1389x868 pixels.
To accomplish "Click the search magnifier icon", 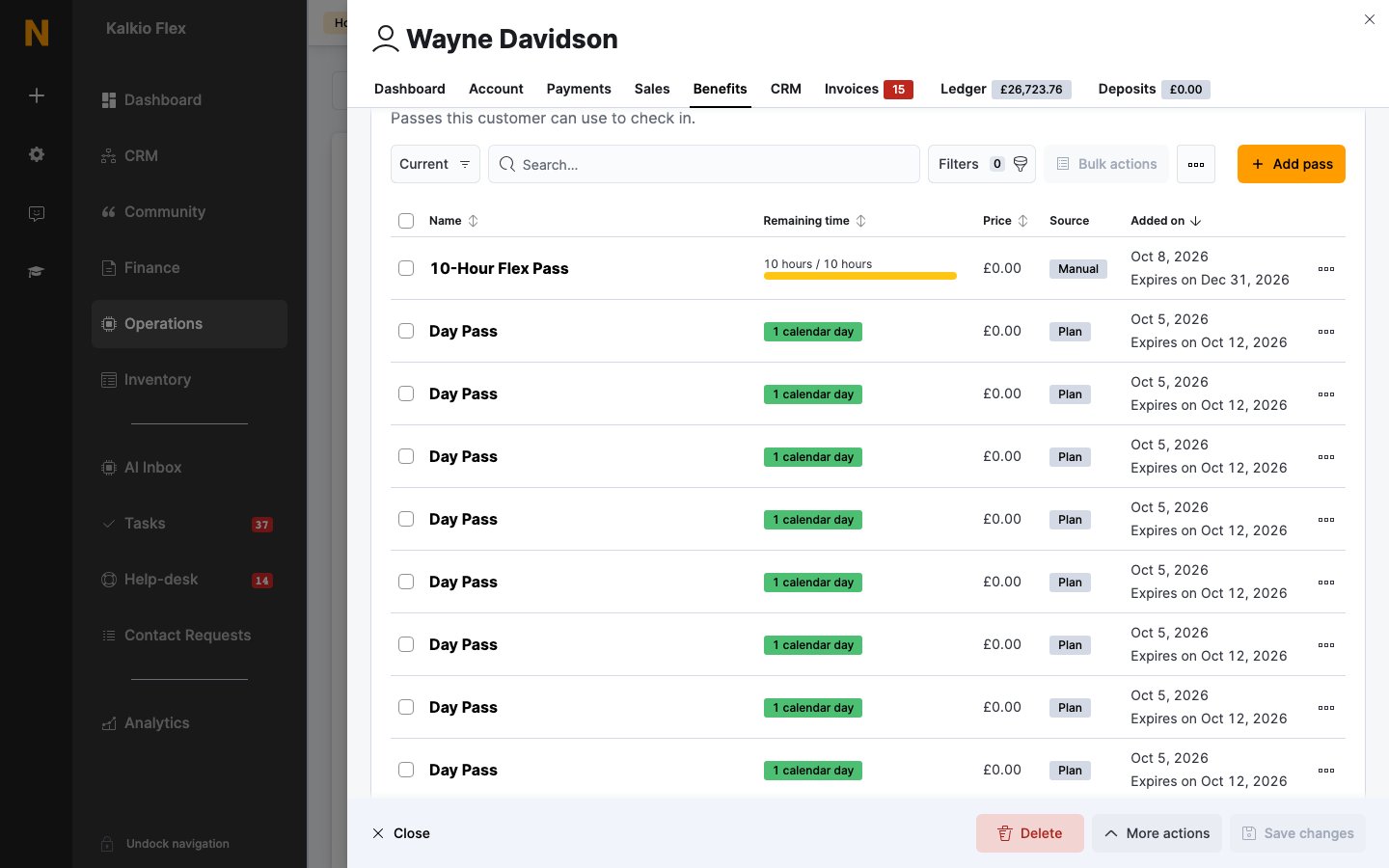I will click(x=507, y=164).
